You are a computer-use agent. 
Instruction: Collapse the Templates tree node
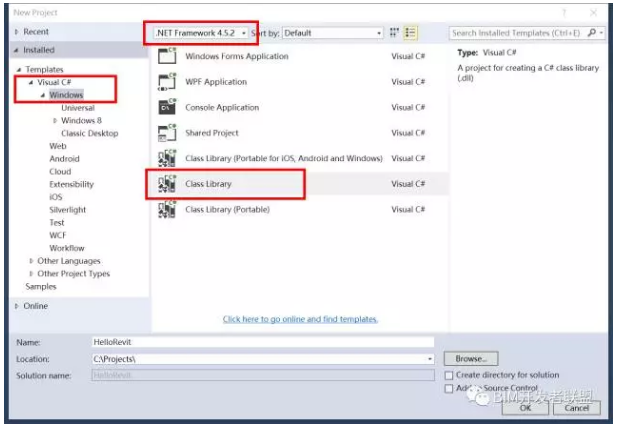click(19, 69)
